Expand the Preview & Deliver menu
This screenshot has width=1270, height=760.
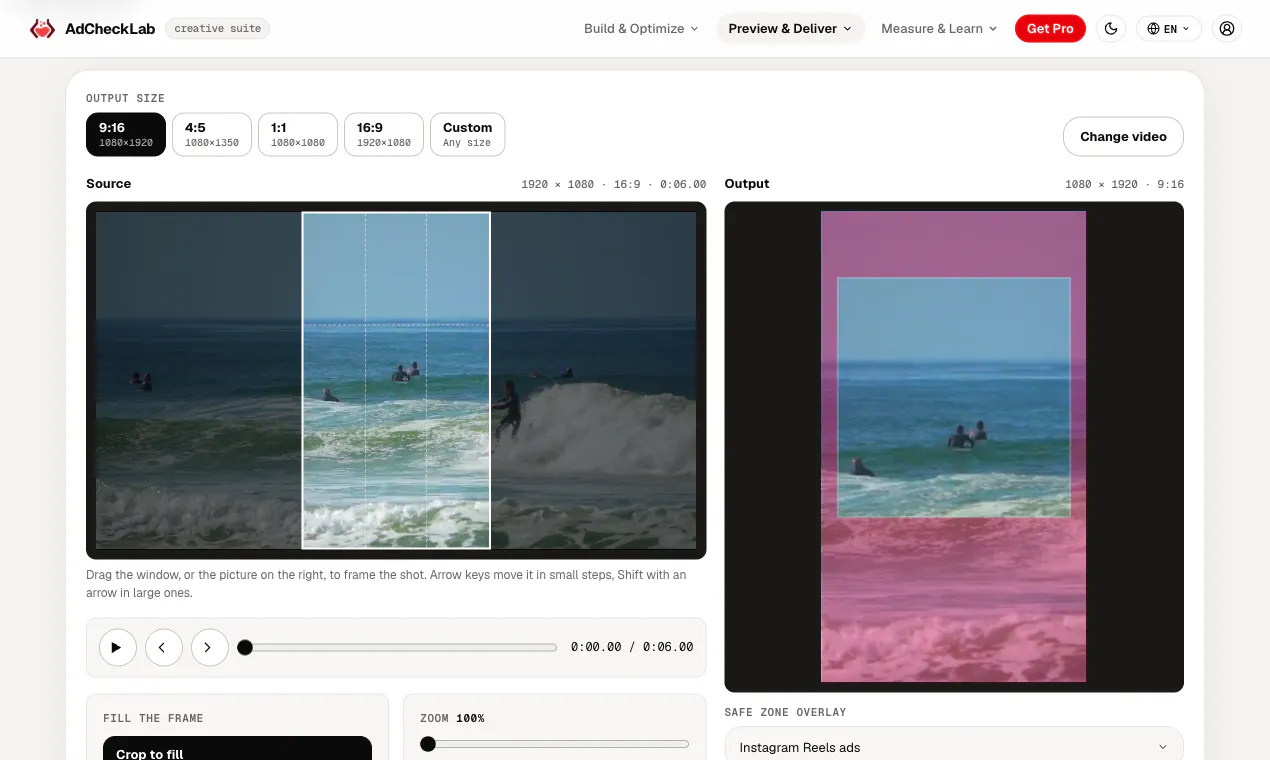tap(790, 29)
